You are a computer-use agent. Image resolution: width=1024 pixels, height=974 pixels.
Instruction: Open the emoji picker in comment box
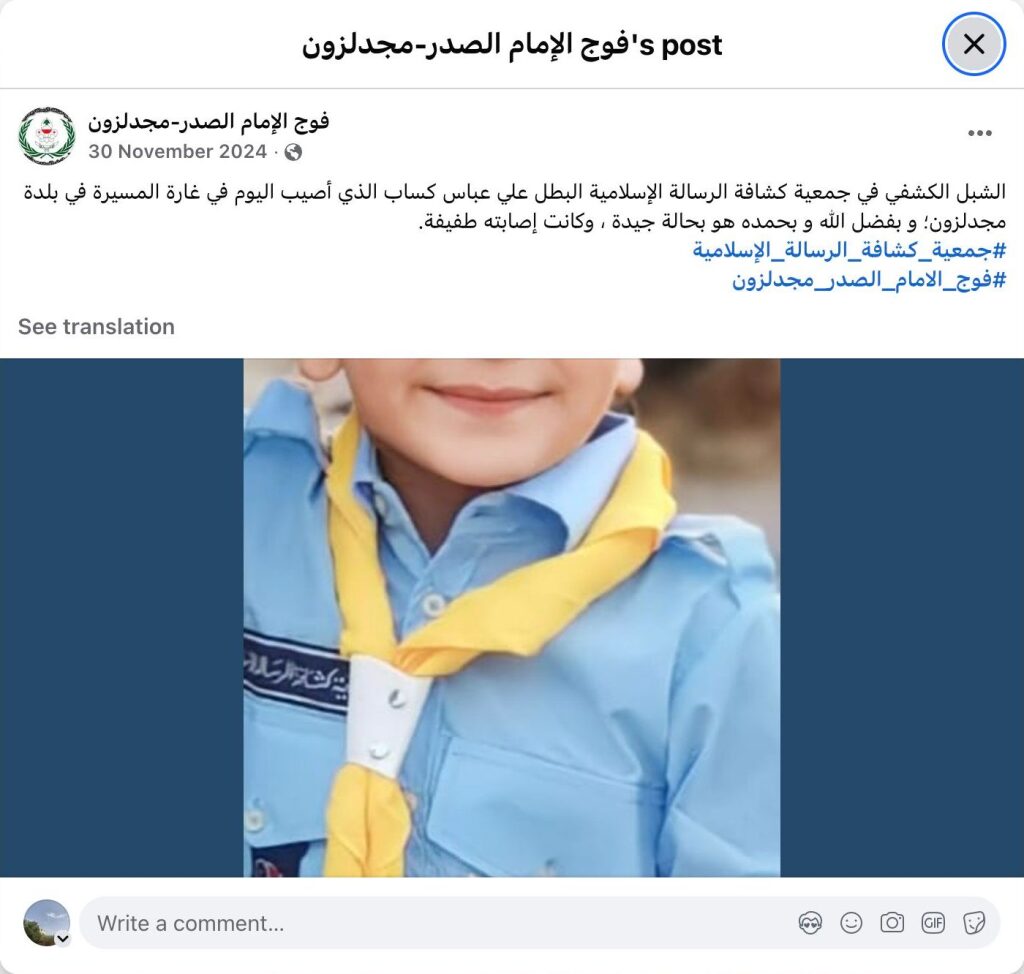(x=851, y=923)
